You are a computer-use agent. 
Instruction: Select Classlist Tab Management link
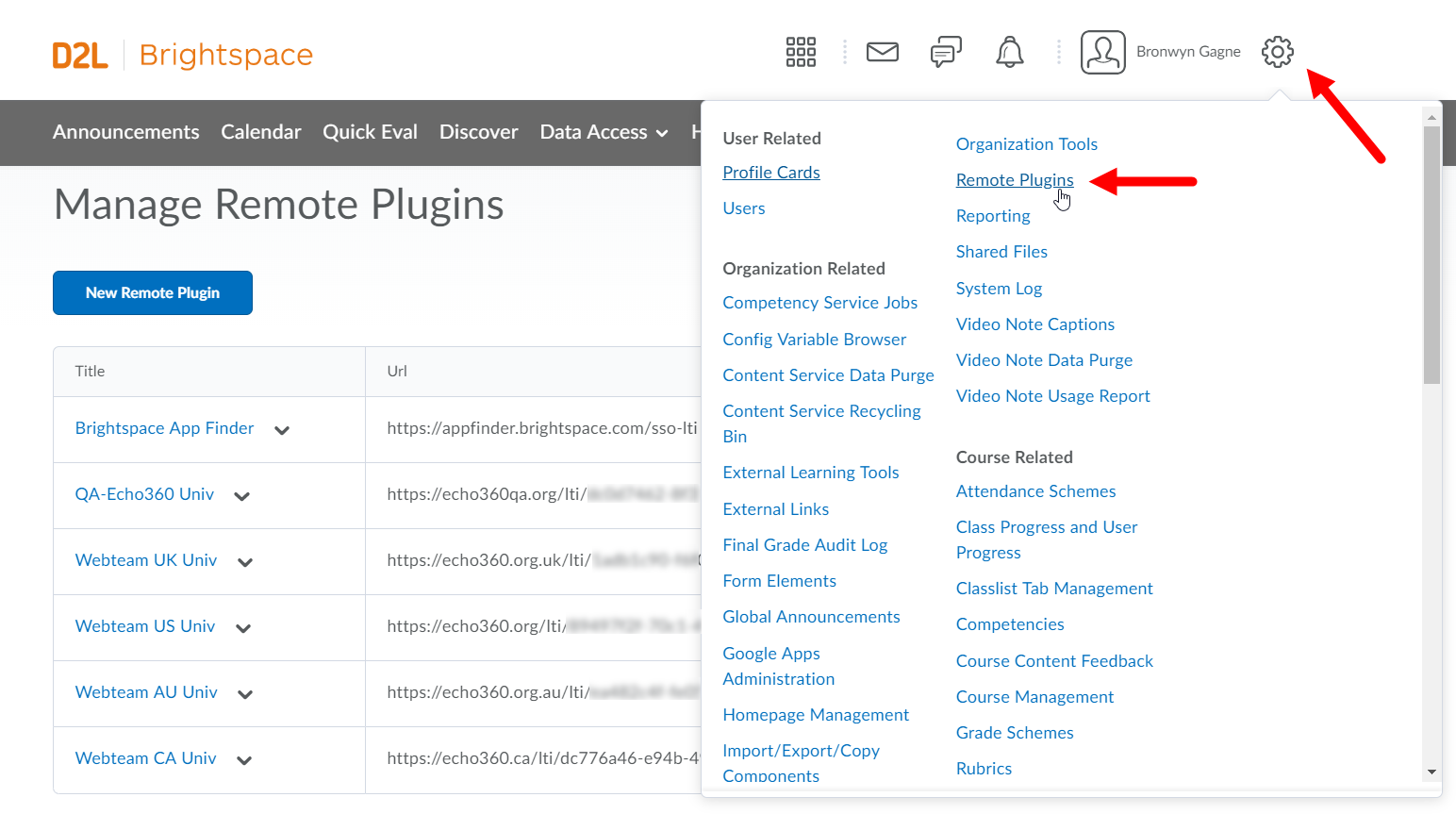[1054, 589]
